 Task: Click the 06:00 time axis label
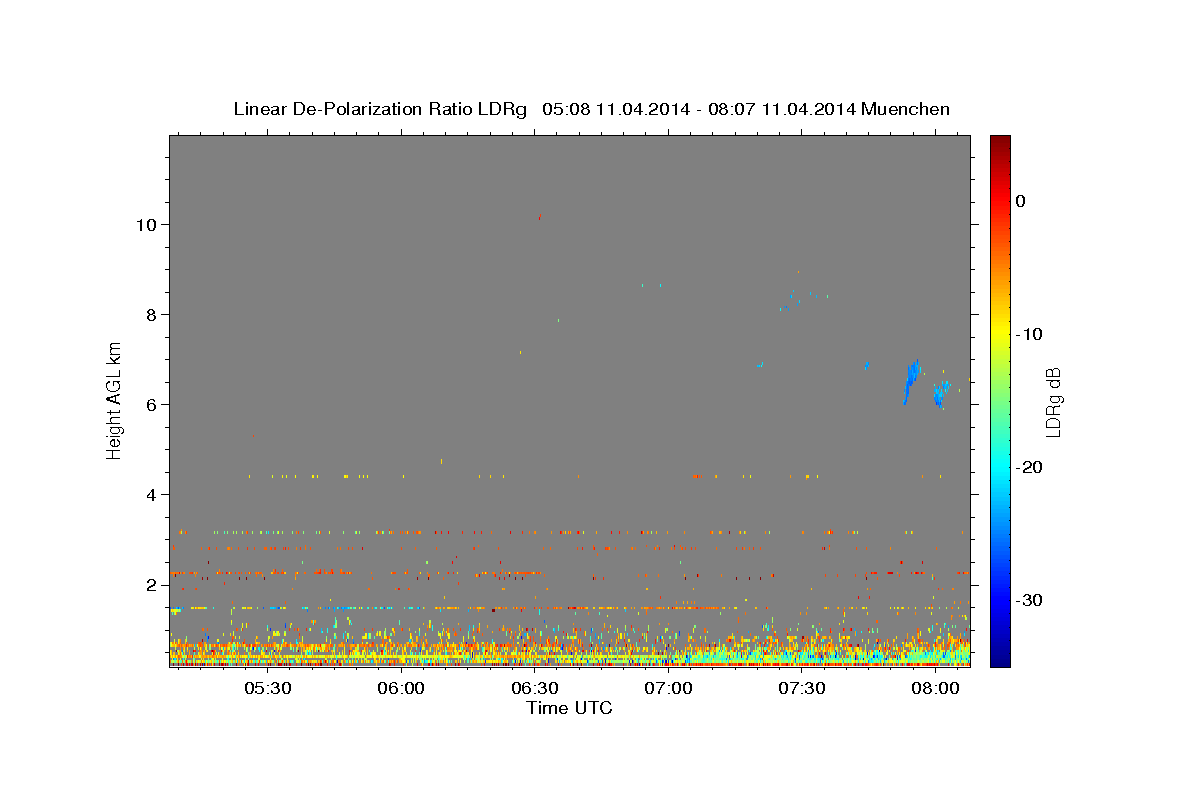[x=401, y=688]
